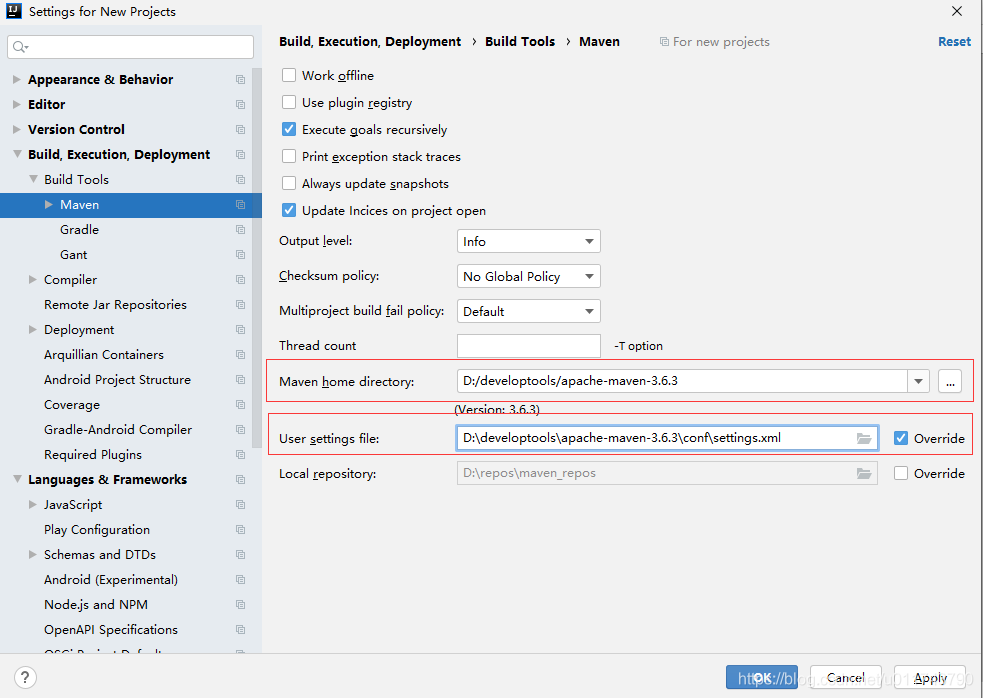983x698 pixels.
Task: Open the help question mark button
Action: coord(25,677)
